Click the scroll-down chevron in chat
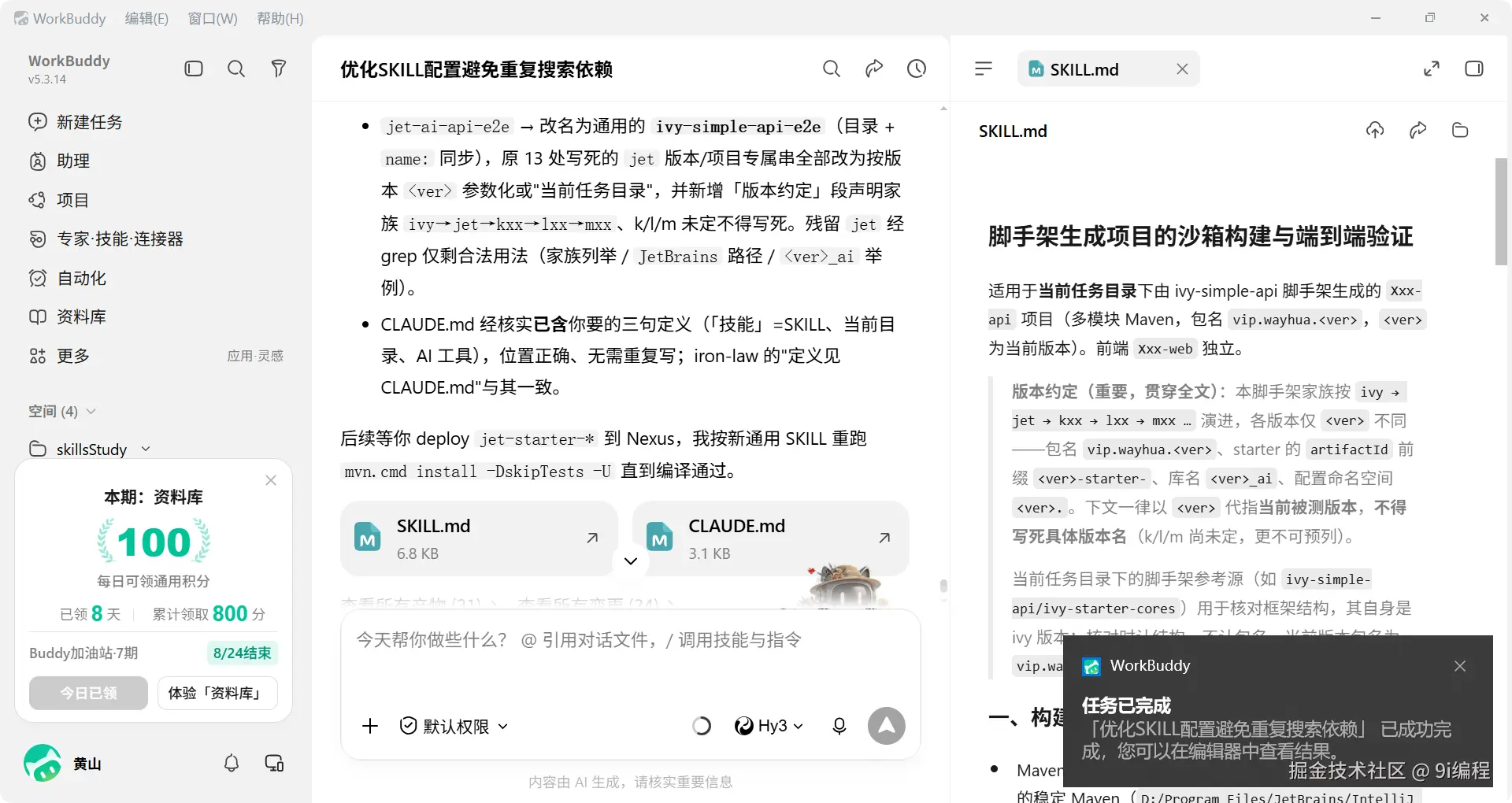The width and height of the screenshot is (1512, 803). click(630, 561)
